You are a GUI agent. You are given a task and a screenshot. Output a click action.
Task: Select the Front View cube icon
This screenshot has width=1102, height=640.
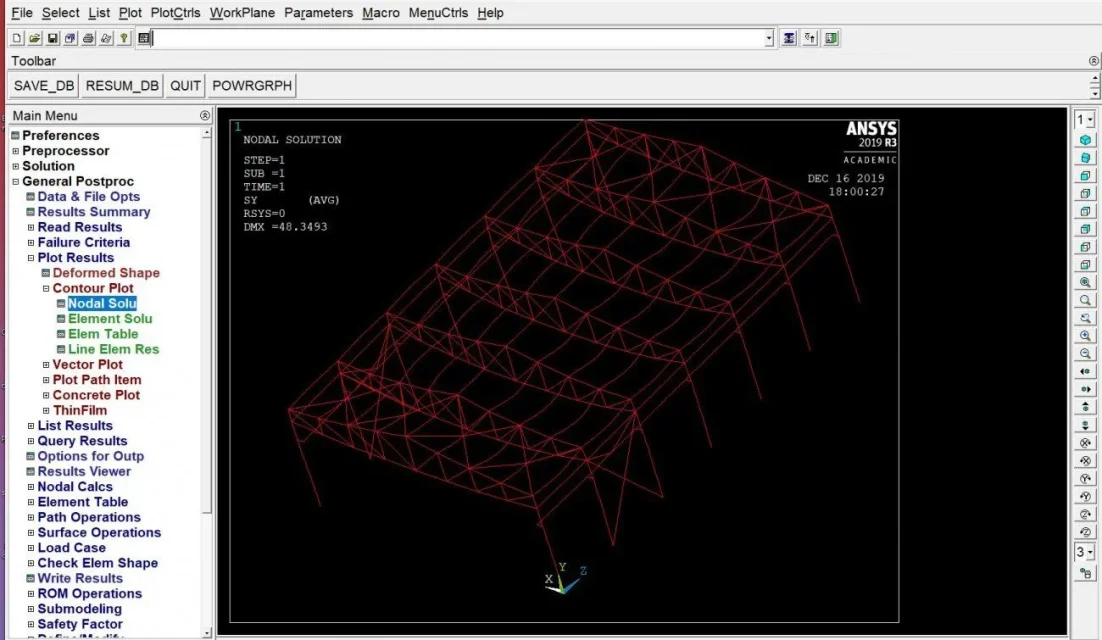1085,176
